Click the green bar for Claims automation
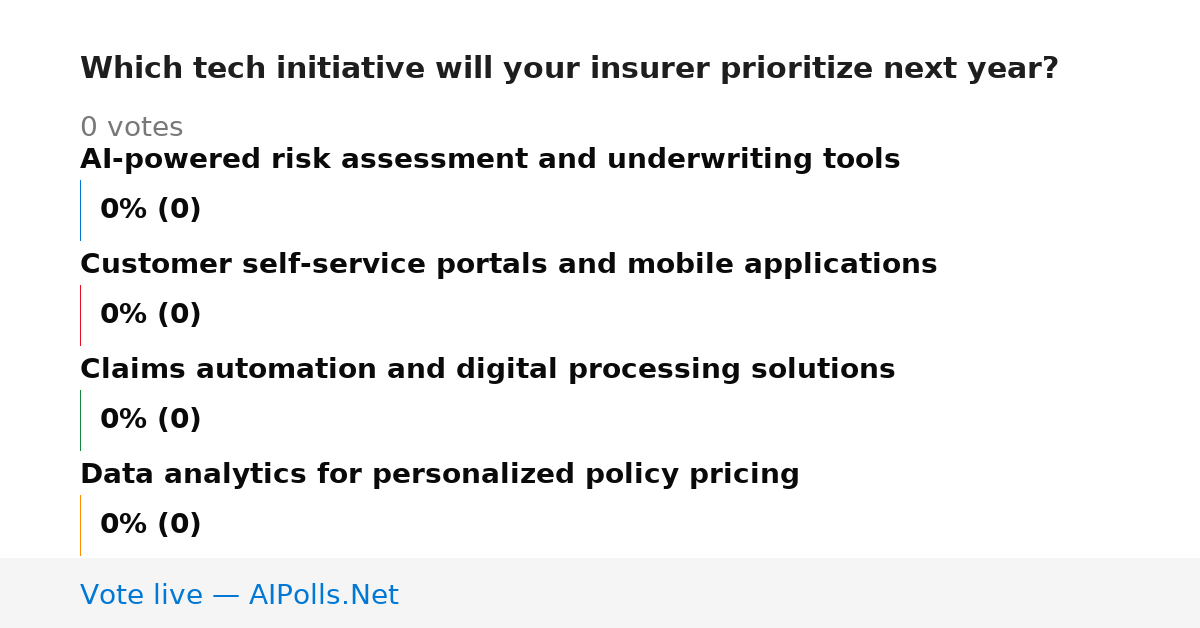1200x628 pixels. [80, 420]
